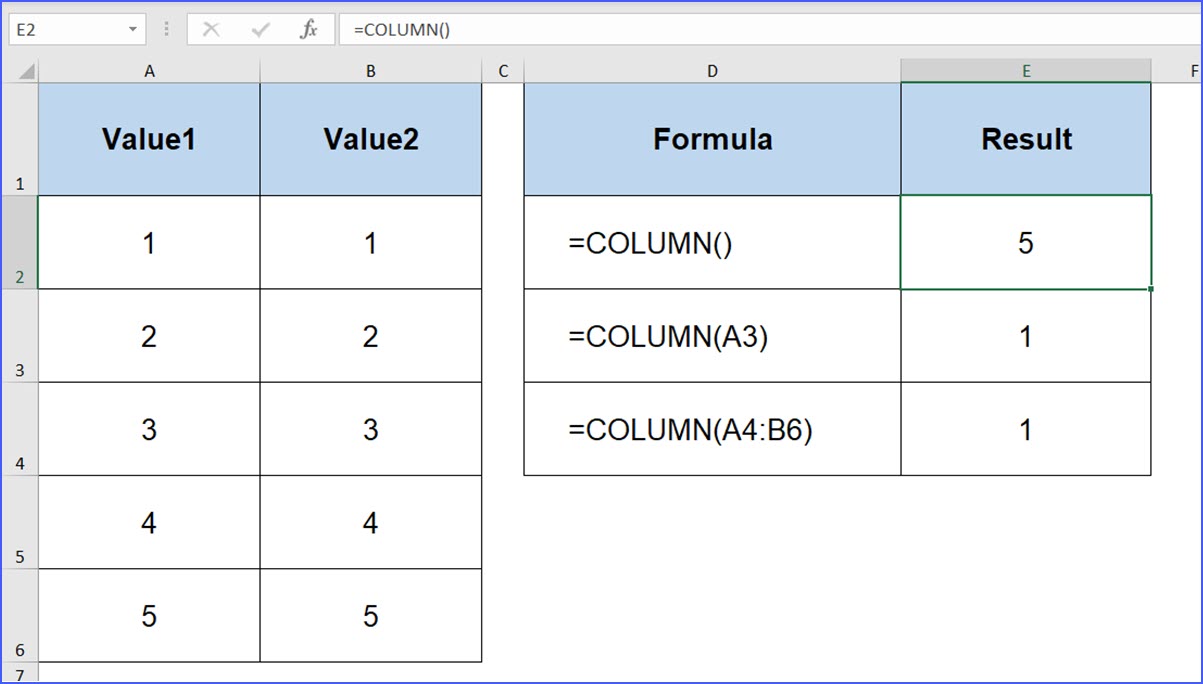Click the Name Box showing E2
This screenshot has height=684, width=1203.
pos(60,28)
